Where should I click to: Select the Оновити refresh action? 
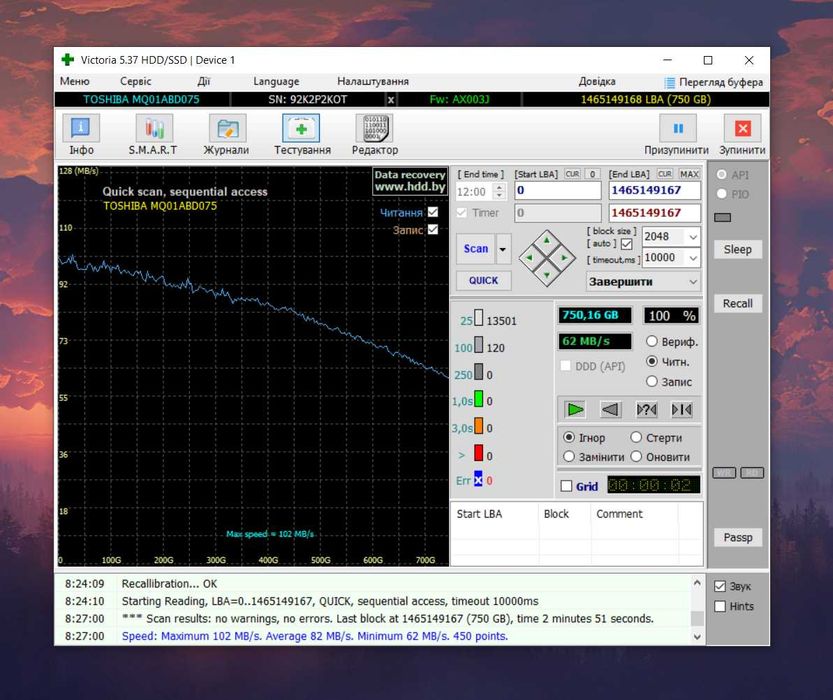click(x=636, y=457)
